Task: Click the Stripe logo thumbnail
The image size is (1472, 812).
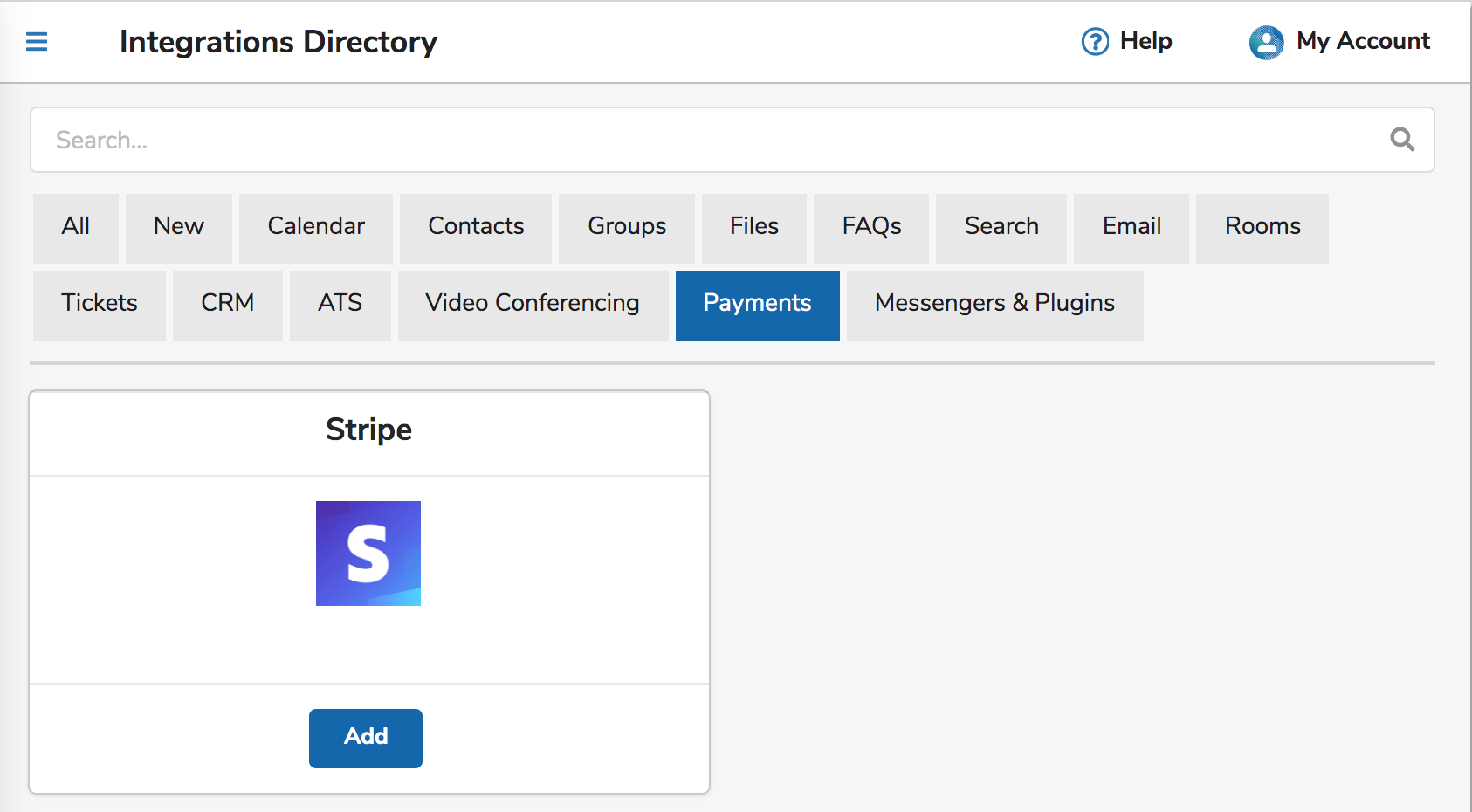Action: click(x=368, y=554)
